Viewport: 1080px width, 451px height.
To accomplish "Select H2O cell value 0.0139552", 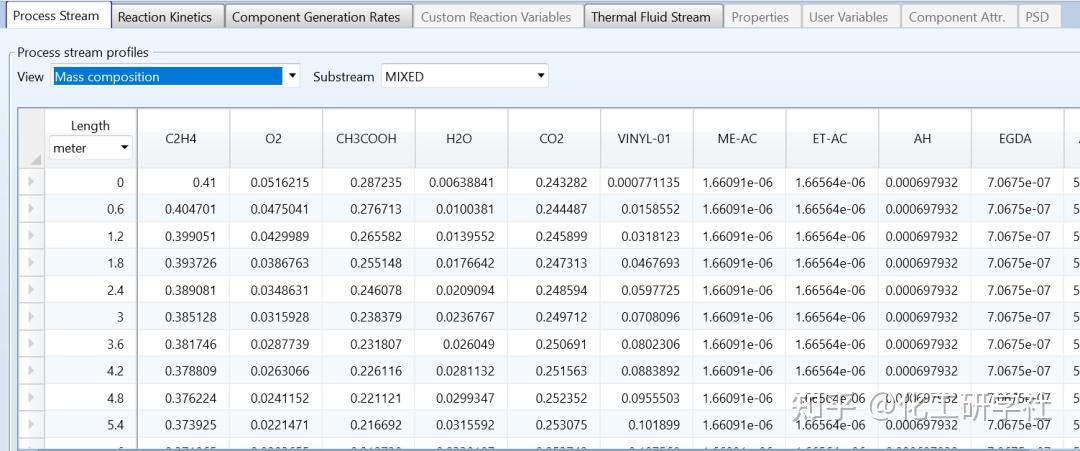I will point(461,236).
